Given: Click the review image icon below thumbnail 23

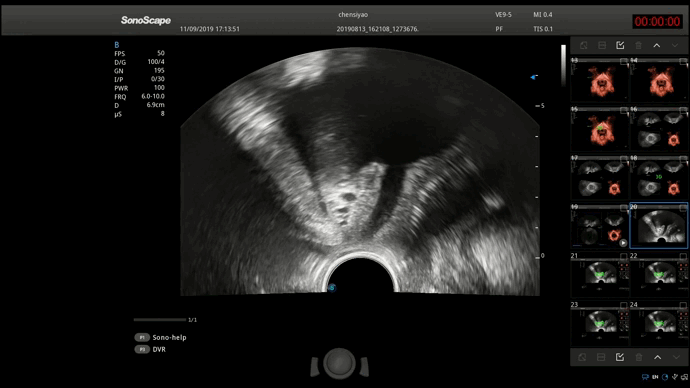Looking at the screenshot, I should pyautogui.click(x=583, y=357).
